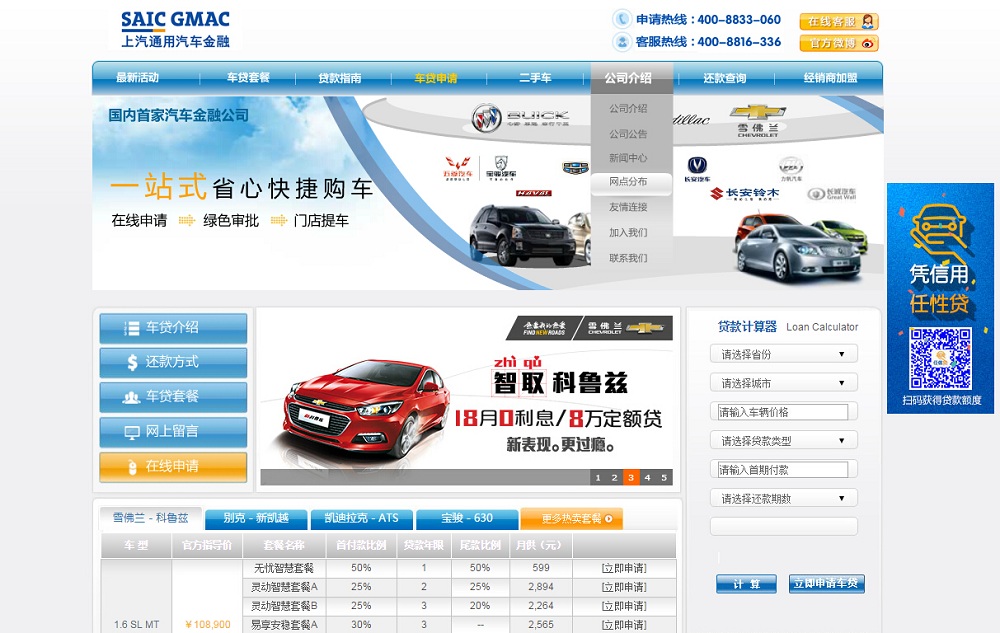Screen dimensions: 1000x633
Task: Click the 长安铃木 Suzuki logo
Action: click(744, 194)
